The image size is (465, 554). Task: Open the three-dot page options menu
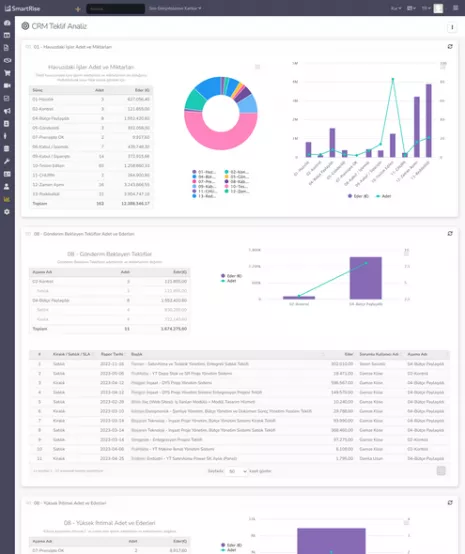point(452,27)
